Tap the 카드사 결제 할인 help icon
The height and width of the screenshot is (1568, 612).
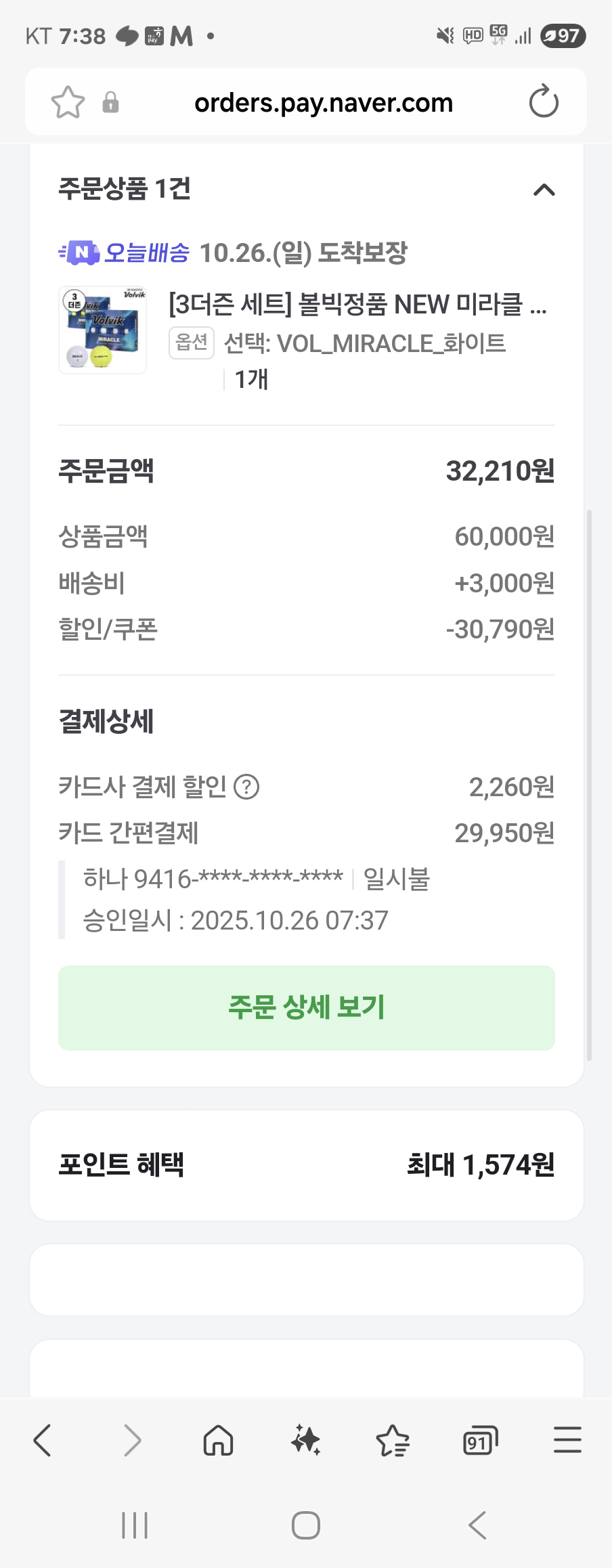[246, 787]
